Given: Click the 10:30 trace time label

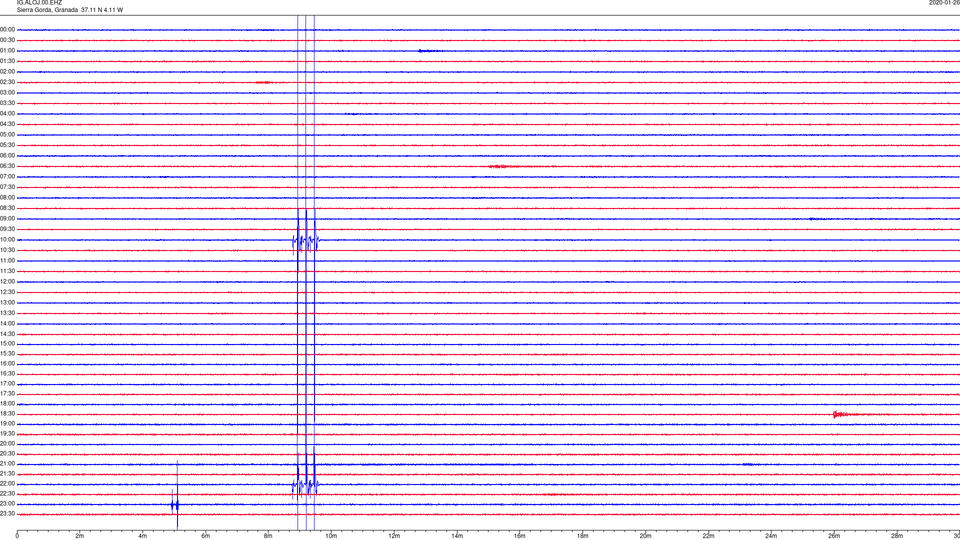Looking at the screenshot, I should [x=7, y=250].
